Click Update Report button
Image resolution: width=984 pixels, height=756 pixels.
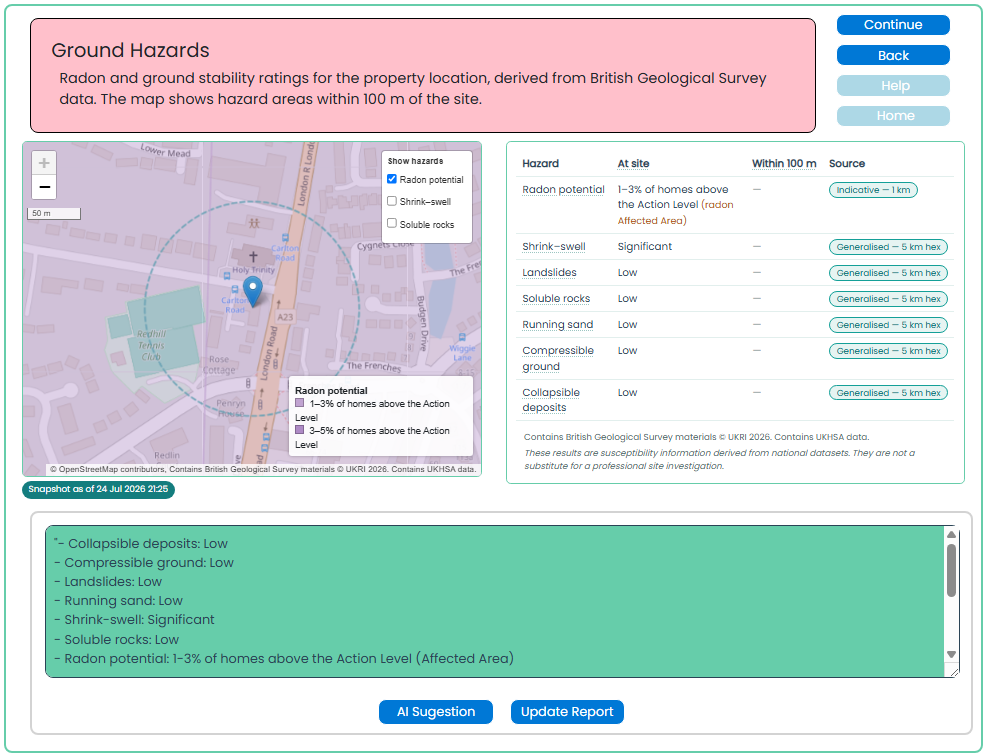tap(567, 712)
